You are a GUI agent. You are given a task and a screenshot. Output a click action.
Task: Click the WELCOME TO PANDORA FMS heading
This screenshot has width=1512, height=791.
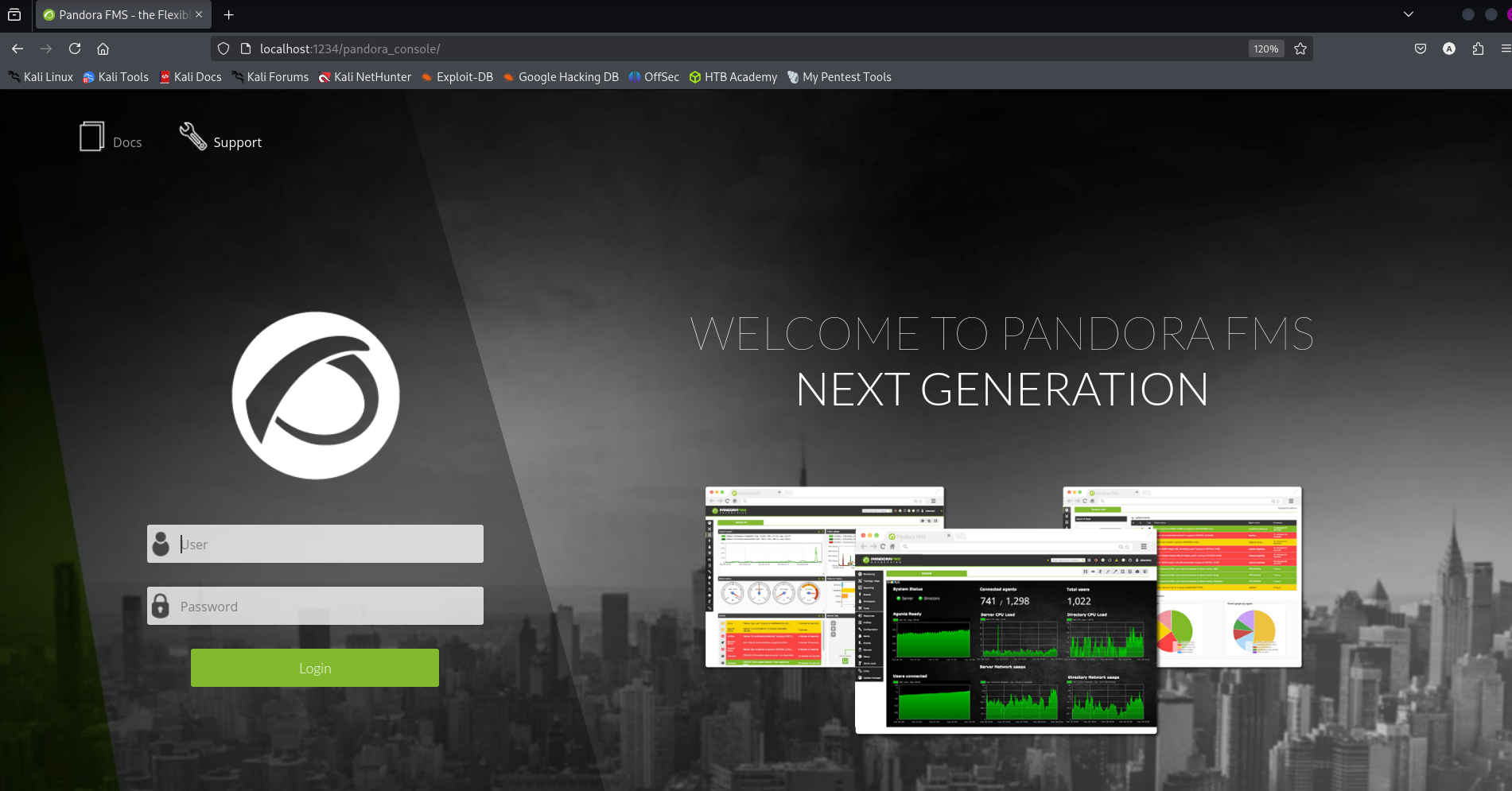1002,334
